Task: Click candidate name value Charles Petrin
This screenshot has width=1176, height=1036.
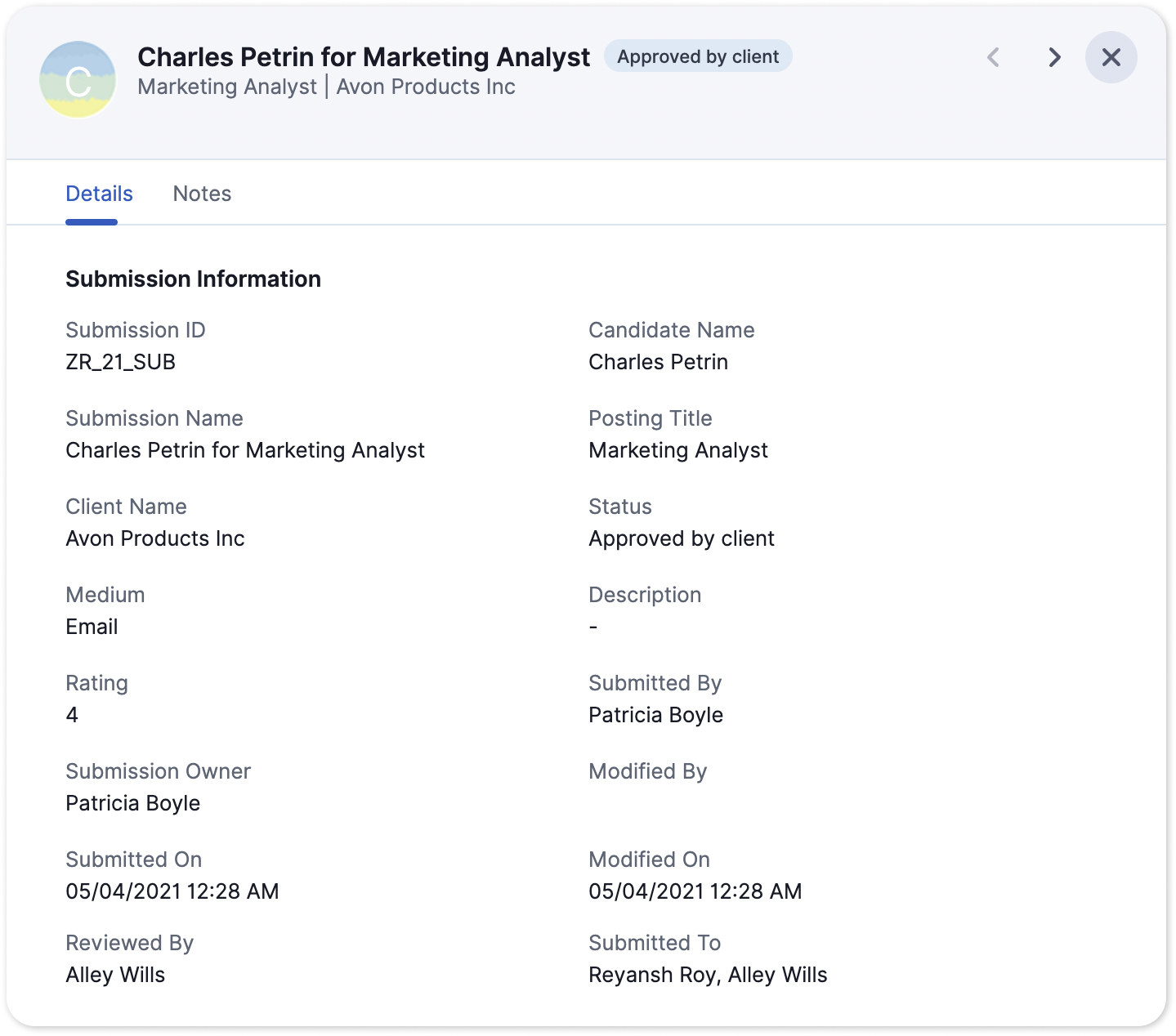Action: coord(658,362)
